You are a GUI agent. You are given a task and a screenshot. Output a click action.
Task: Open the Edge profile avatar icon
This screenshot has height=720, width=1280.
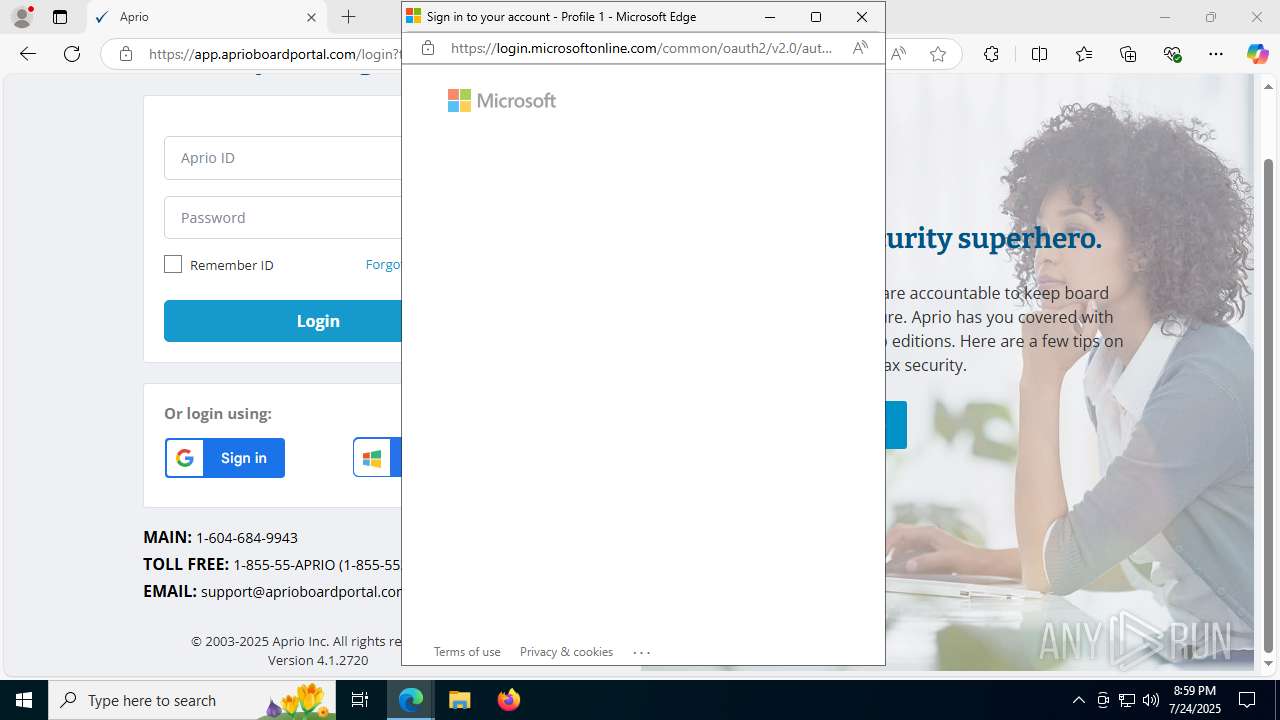pos(22,17)
